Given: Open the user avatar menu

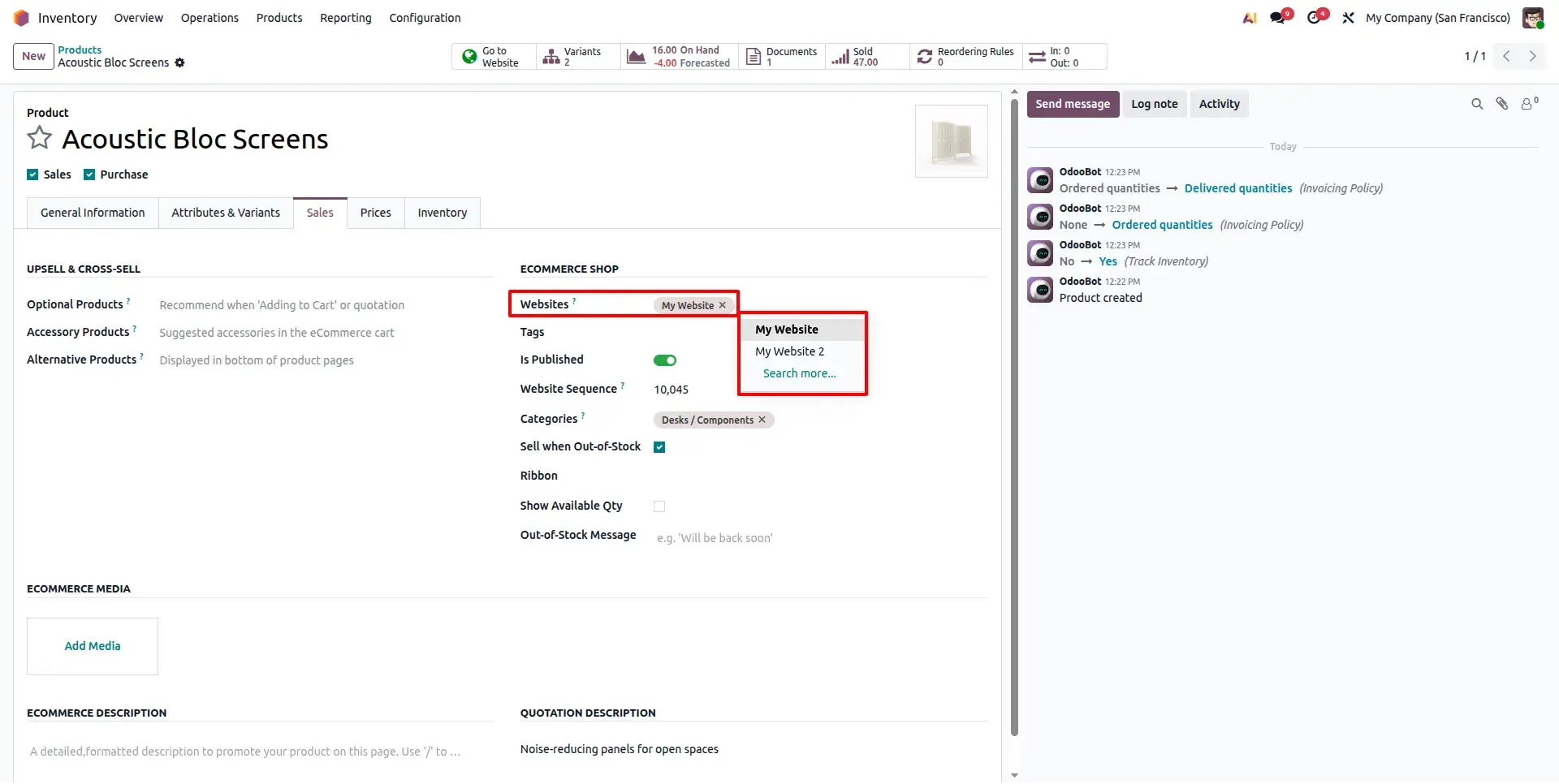Looking at the screenshot, I should [x=1533, y=18].
